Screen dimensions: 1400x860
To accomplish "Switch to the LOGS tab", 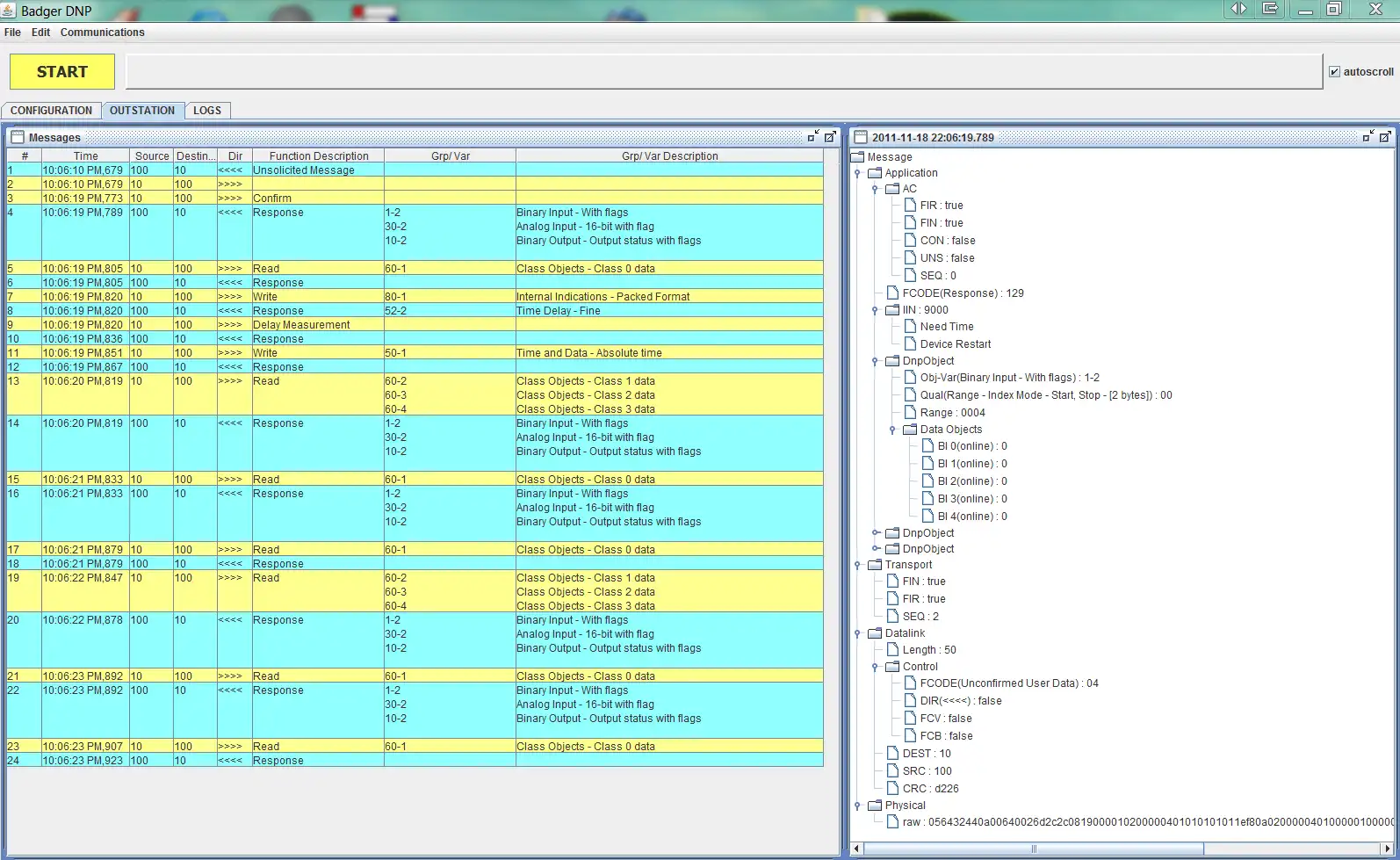I will click(x=207, y=111).
